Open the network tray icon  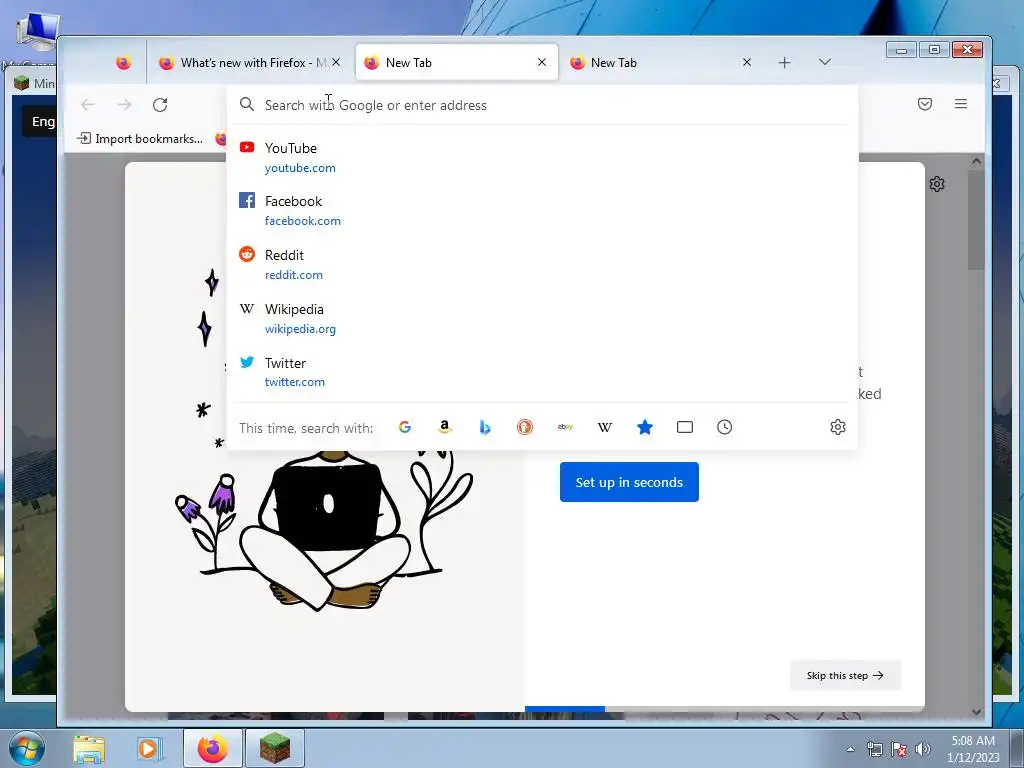(874, 749)
